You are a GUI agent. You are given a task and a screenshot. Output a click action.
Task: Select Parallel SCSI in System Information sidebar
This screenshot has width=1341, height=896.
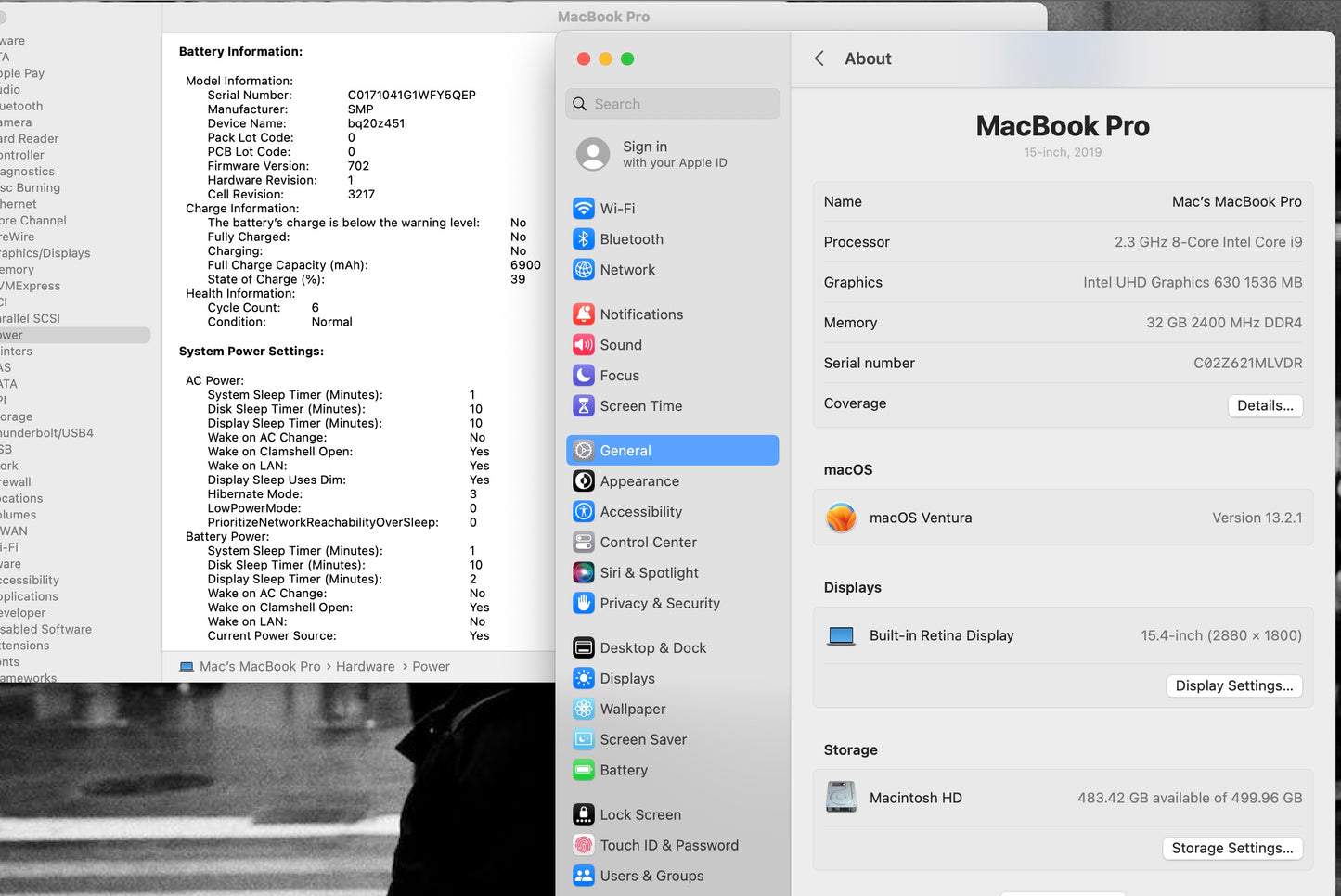coord(30,319)
